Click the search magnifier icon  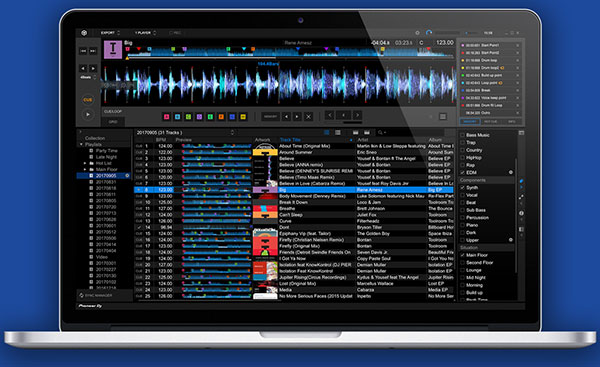[x=380, y=132]
